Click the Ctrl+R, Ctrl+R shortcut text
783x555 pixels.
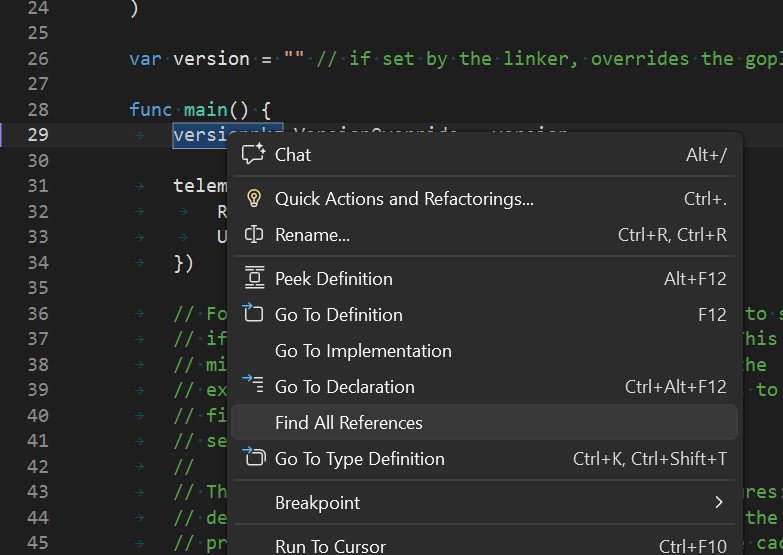[x=672, y=235]
